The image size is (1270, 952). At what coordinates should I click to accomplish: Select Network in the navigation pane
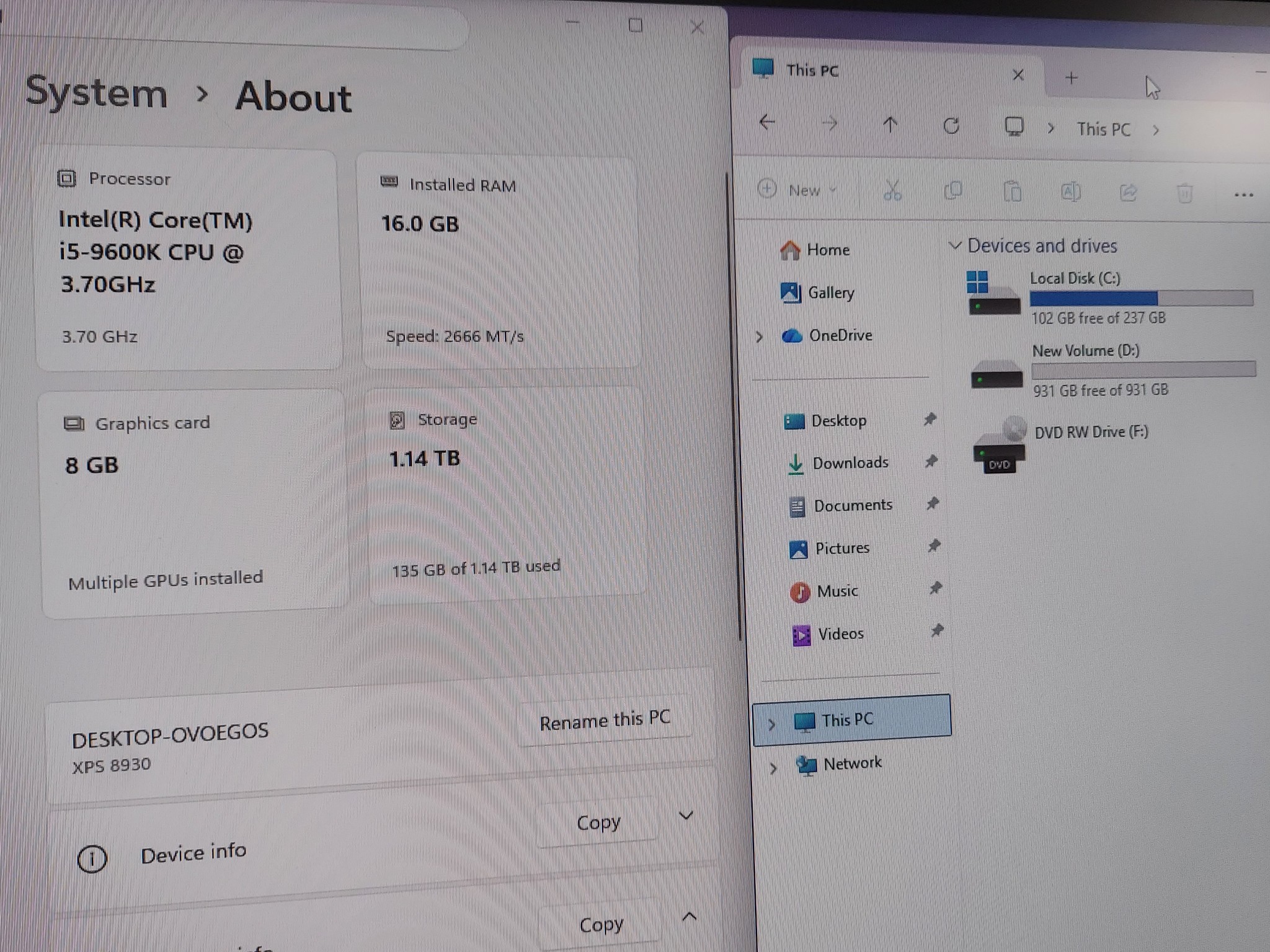(x=838, y=764)
